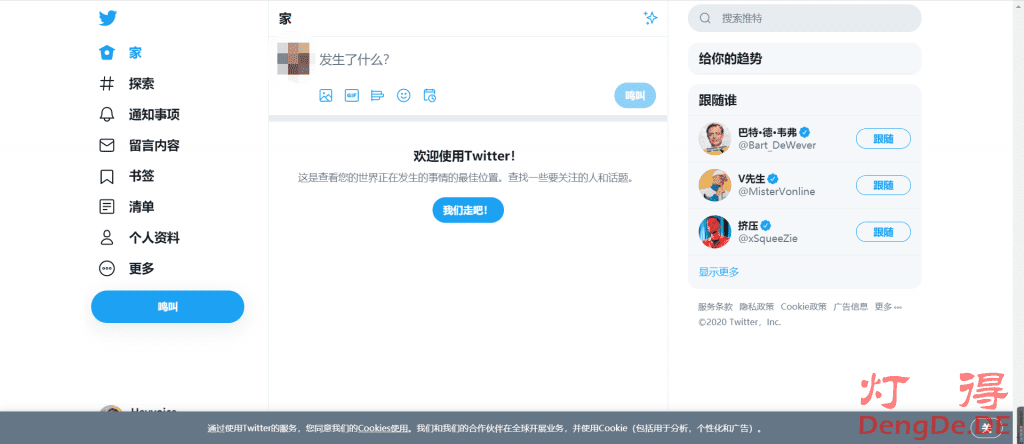Follow 巴特·德·韦弗 with 跟随 button
The height and width of the screenshot is (444, 1024).
[x=884, y=138]
